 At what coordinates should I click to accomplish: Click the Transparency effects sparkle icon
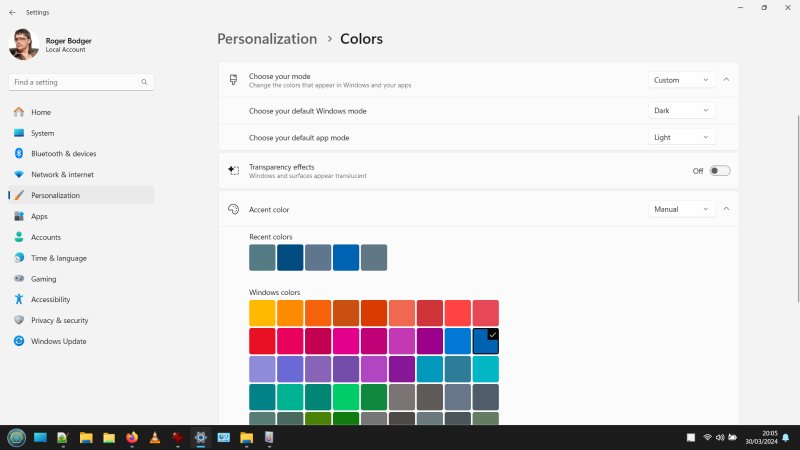tap(233, 170)
